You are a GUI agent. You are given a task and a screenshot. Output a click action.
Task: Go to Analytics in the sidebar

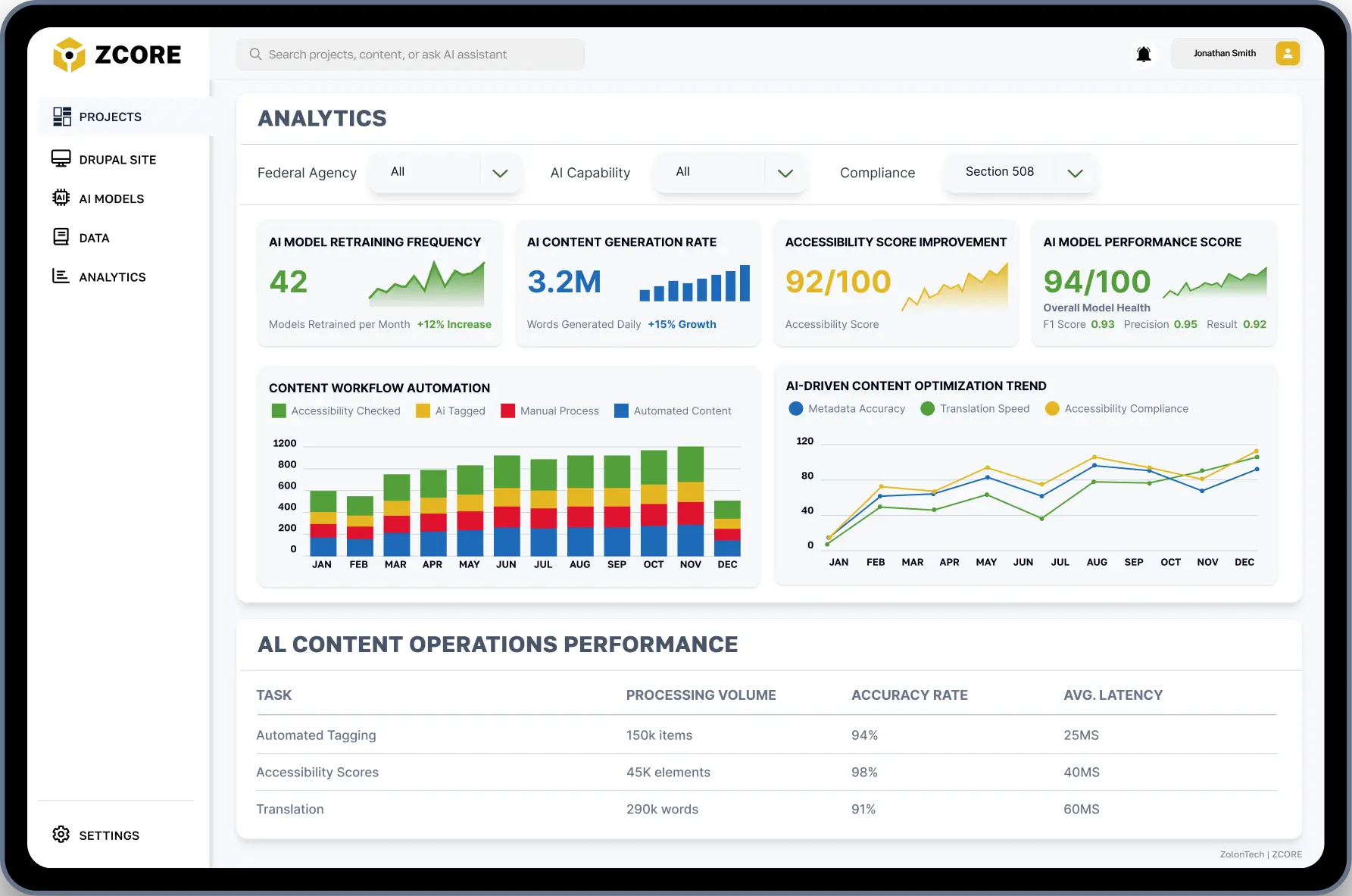click(111, 277)
